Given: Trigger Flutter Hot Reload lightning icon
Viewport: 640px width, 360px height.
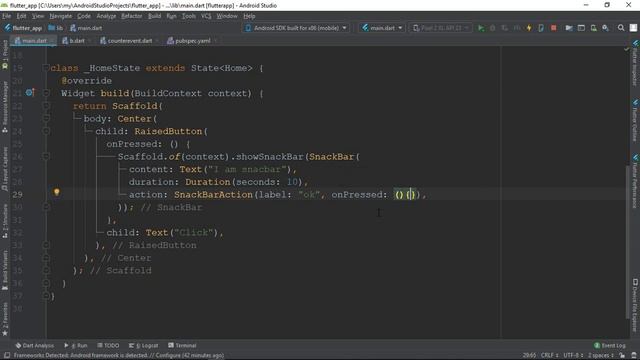Looking at the screenshot, I should [529, 28].
